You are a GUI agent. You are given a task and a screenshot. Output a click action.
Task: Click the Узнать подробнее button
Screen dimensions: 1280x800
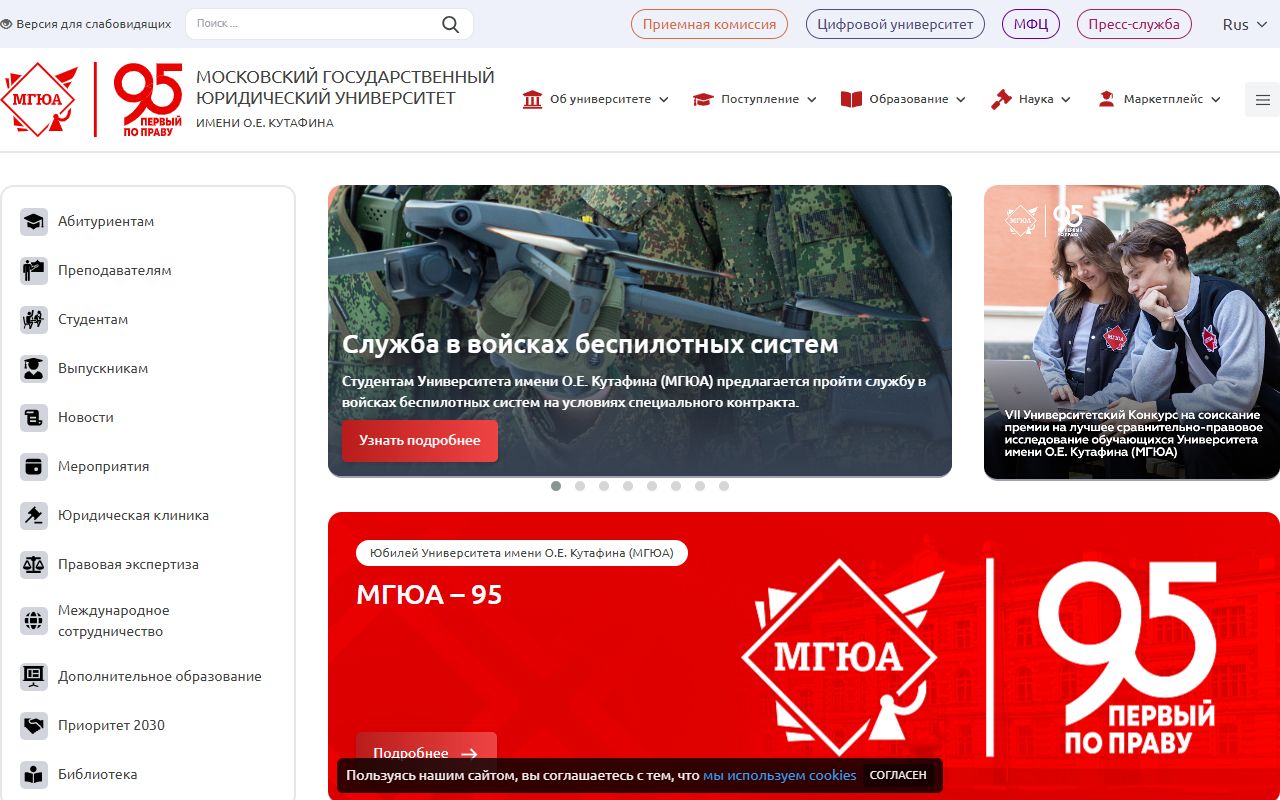point(420,441)
